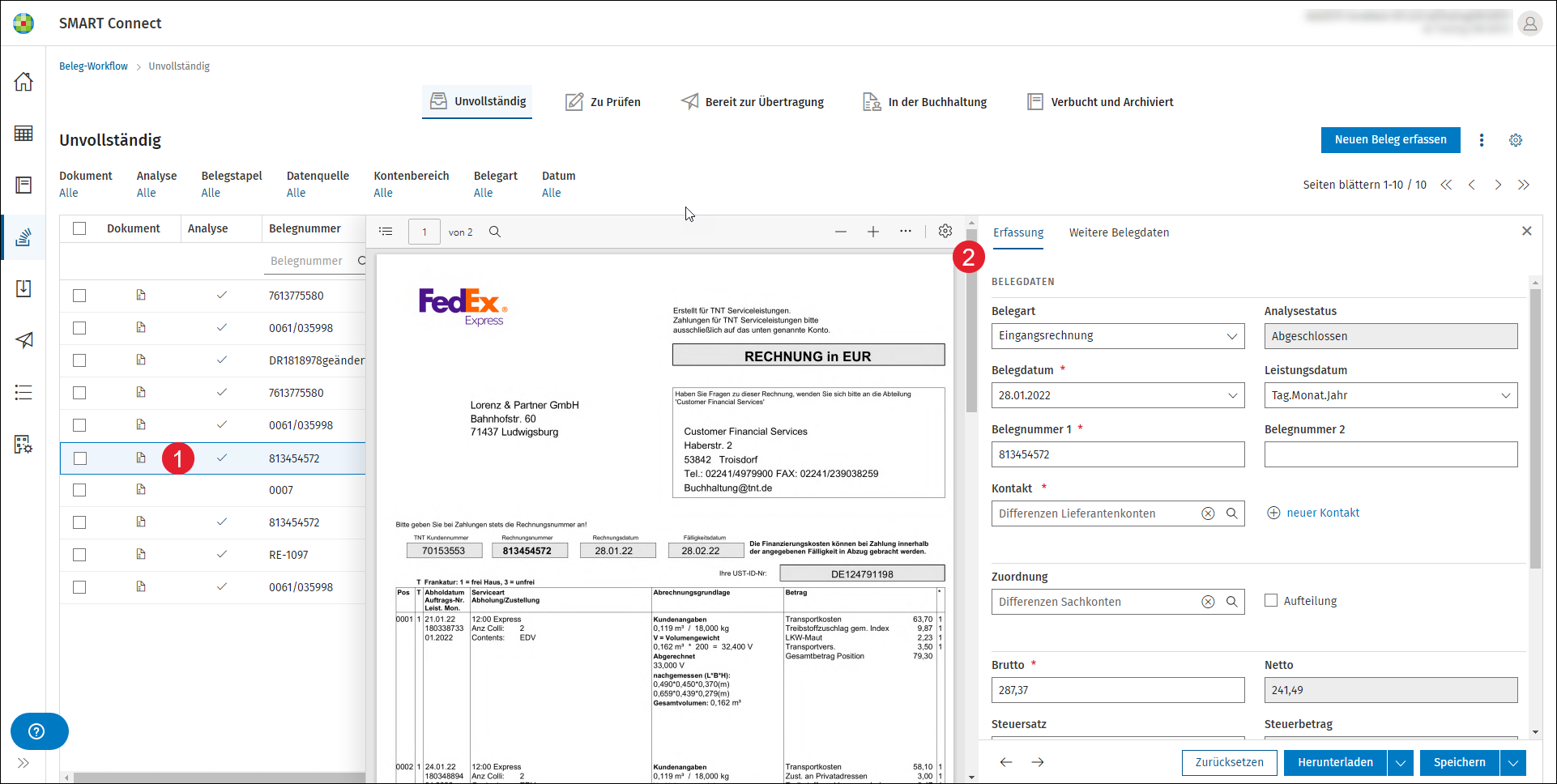This screenshot has height=784, width=1557.
Task: Enable the Aufteilung checkbox
Action: click(1271, 600)
